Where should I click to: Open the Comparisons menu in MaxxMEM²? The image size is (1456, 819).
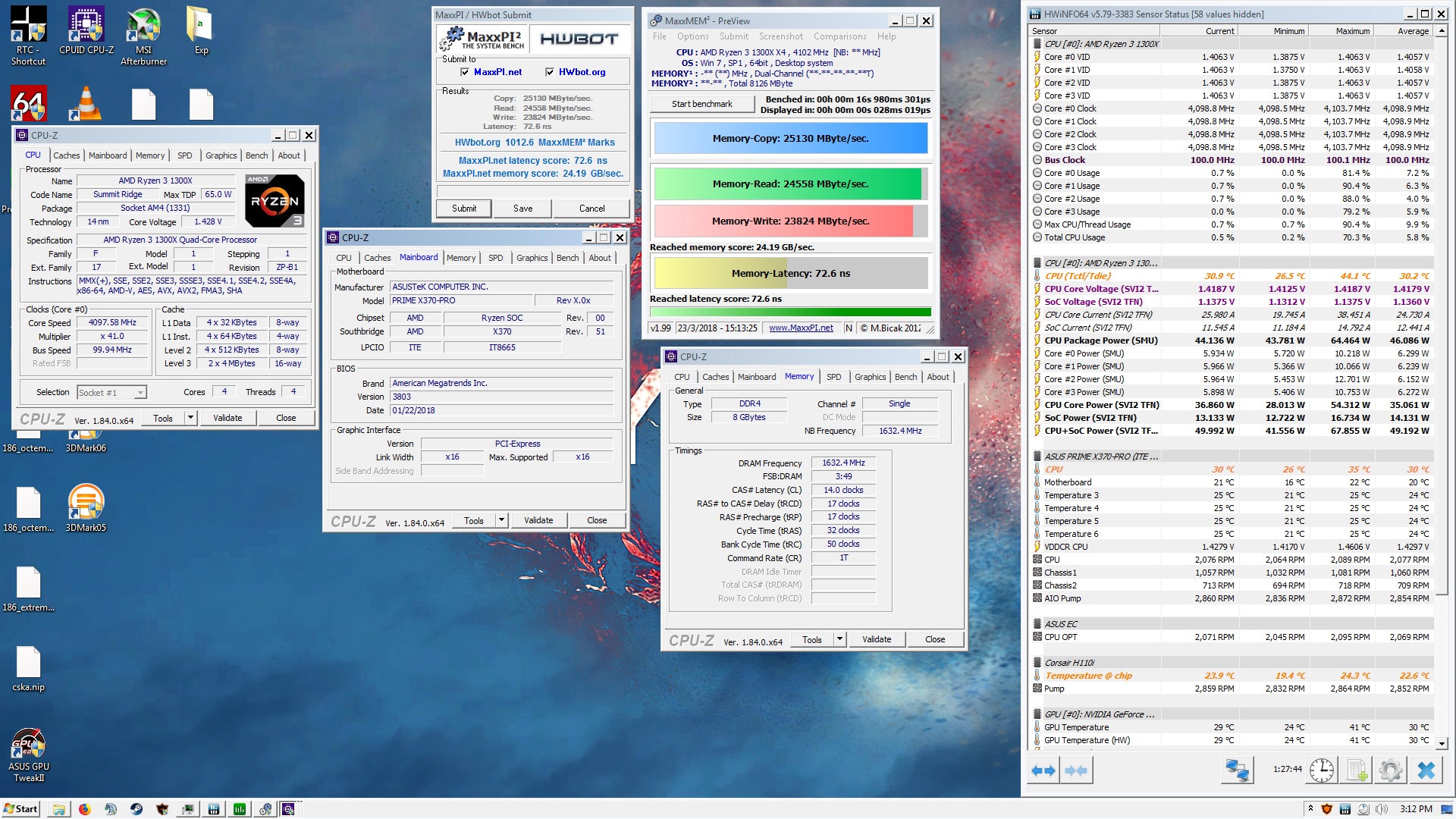839,36
